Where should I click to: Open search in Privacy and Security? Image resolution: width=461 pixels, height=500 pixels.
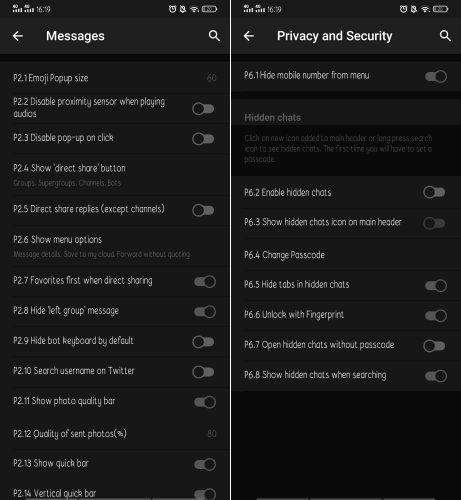click(445, 36)
